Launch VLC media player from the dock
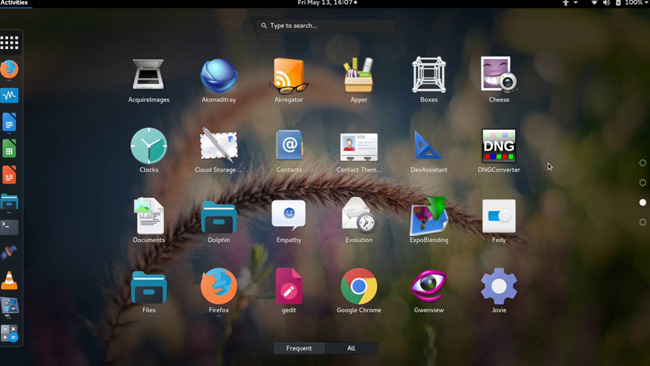Image resolution: width=650 pixels, height=366 pixels. click(9, 281)
